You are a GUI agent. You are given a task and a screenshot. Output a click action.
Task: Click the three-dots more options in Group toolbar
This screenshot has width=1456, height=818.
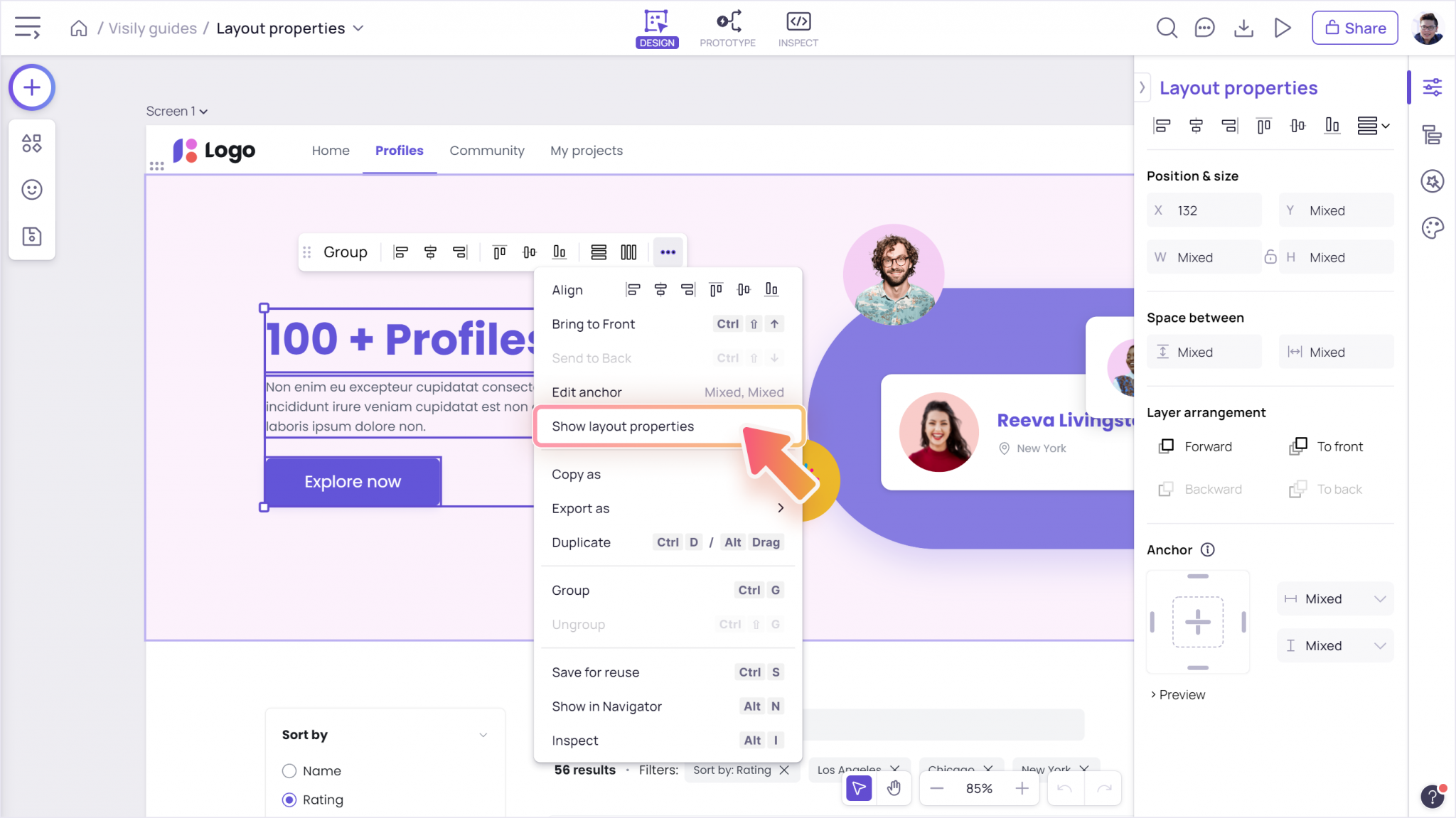tap(668, 252)
